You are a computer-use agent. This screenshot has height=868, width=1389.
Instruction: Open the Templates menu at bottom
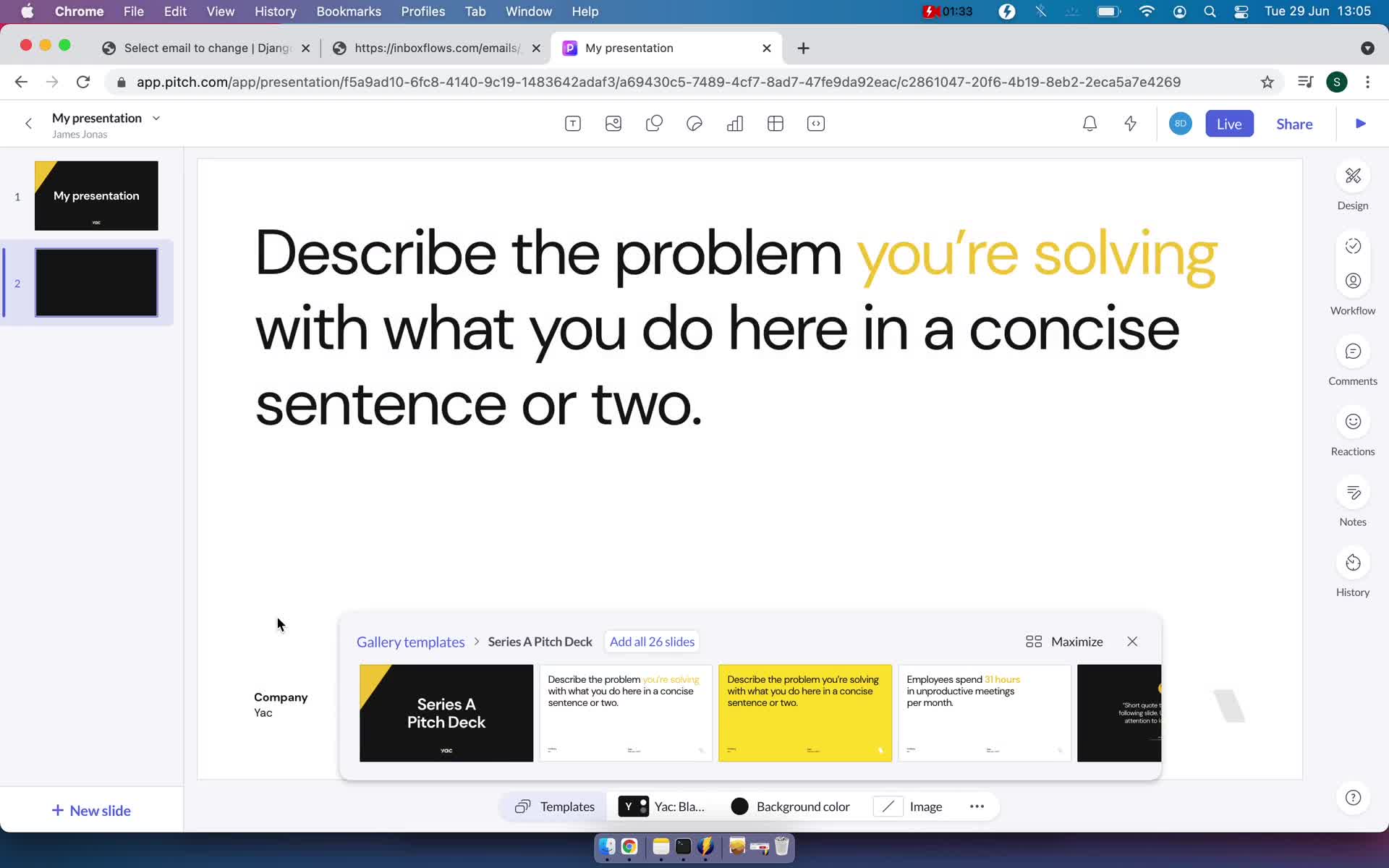555,806
